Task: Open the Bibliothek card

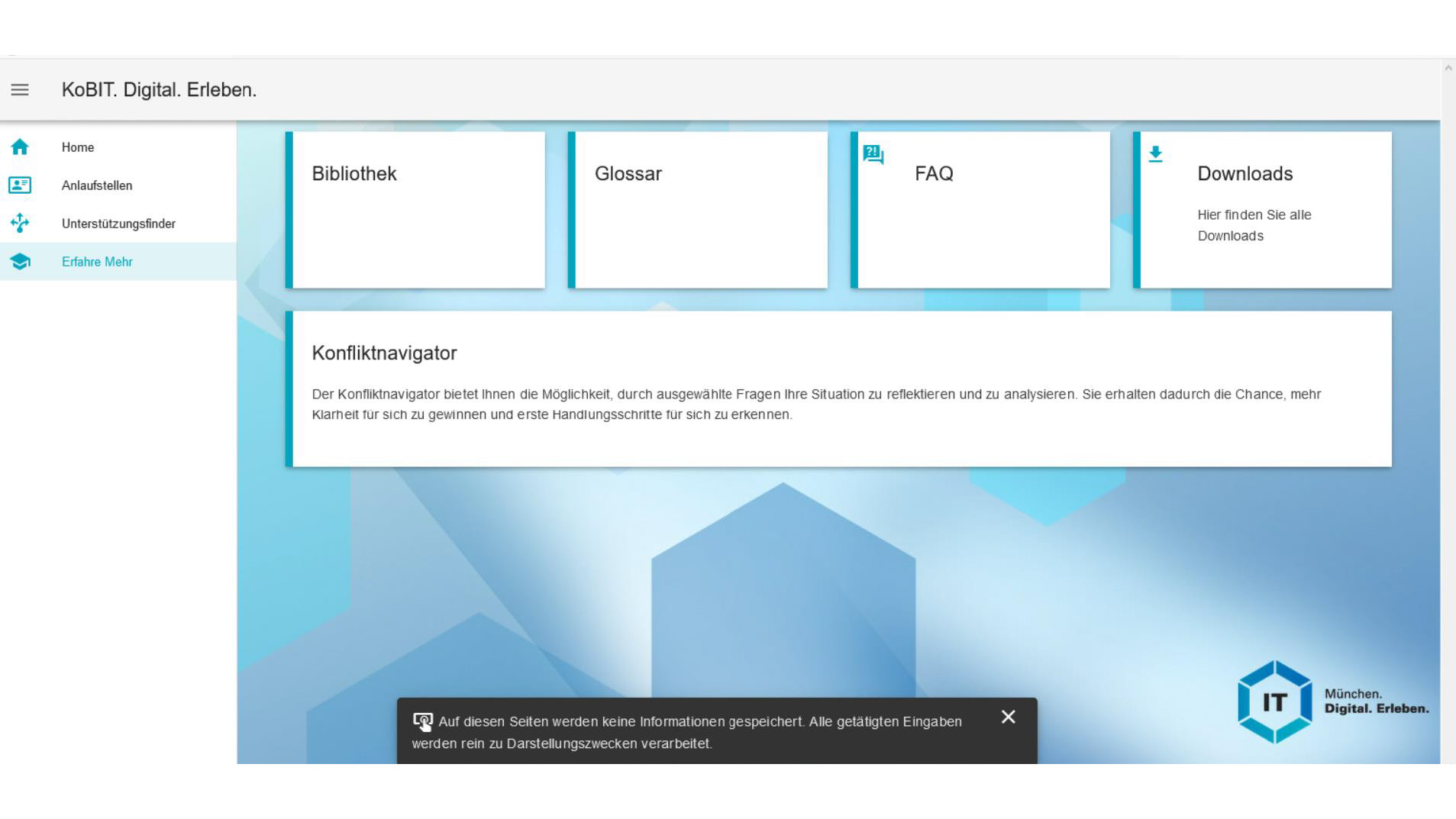Action: (x=416, y=209)
